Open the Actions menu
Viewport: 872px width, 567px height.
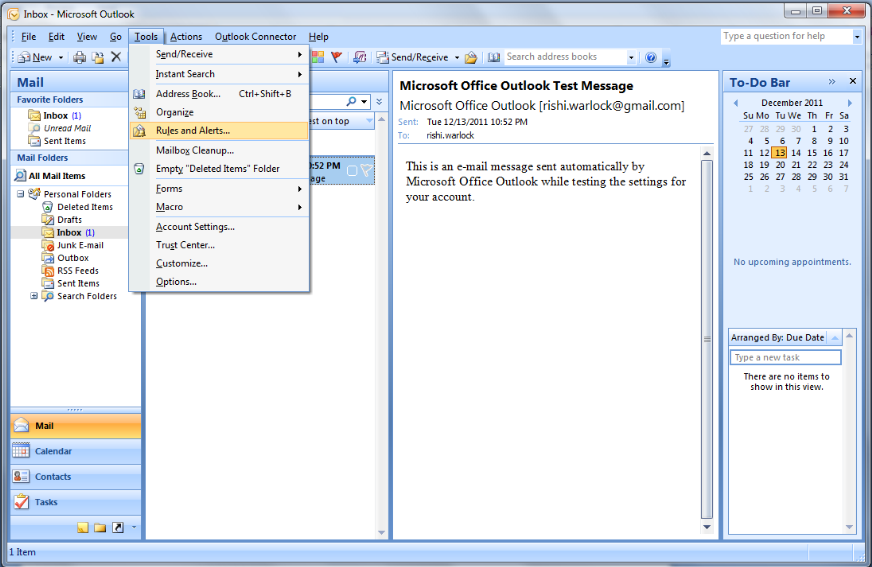pos(186,37)
